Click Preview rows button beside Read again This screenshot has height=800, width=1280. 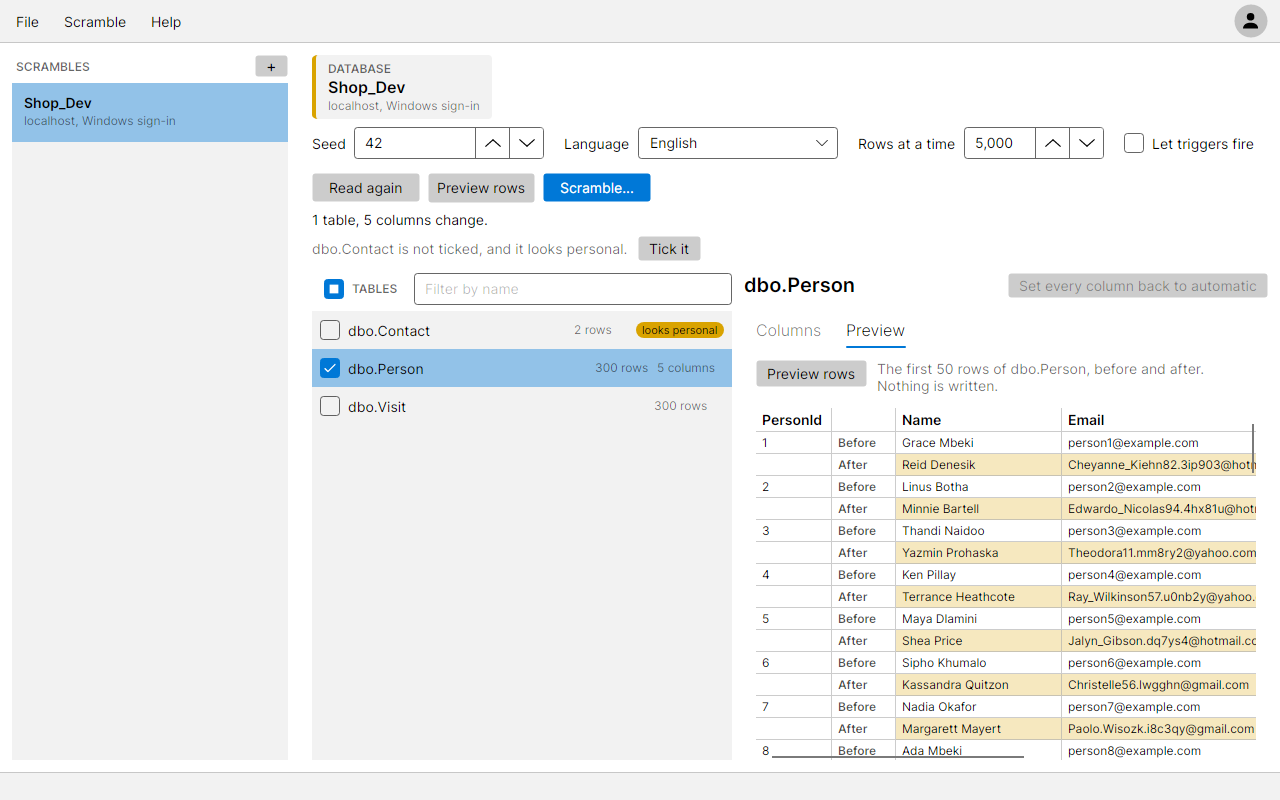pyautogui.click(x=481, y=188)
